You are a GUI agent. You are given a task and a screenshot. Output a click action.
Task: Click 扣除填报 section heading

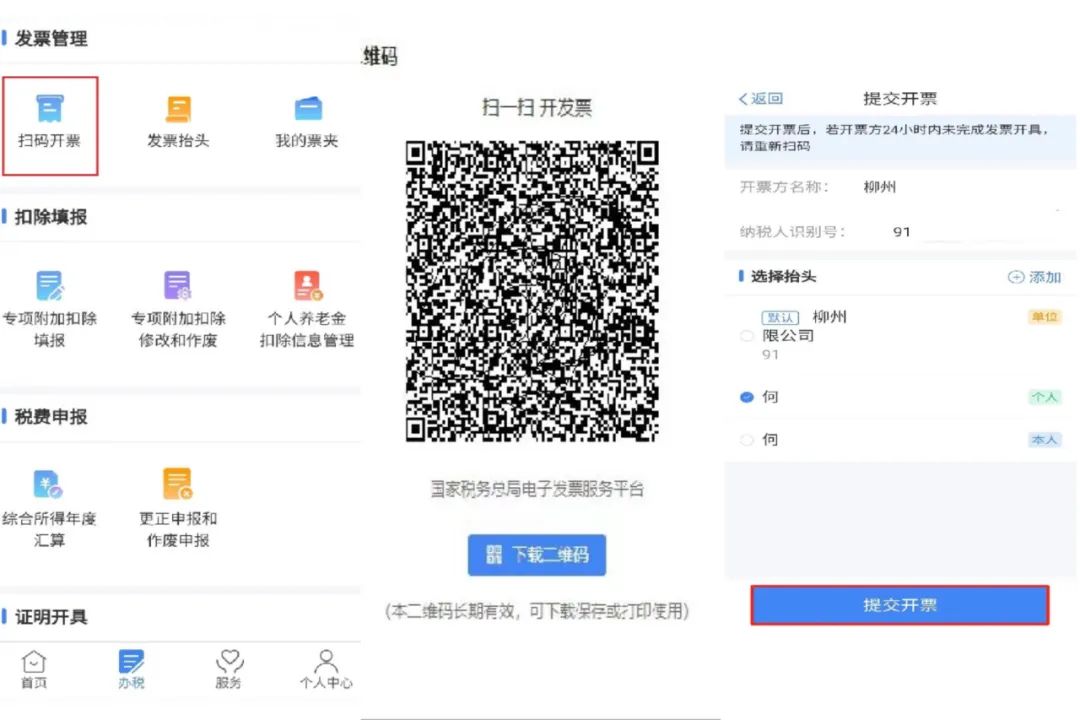coord(51,217)
